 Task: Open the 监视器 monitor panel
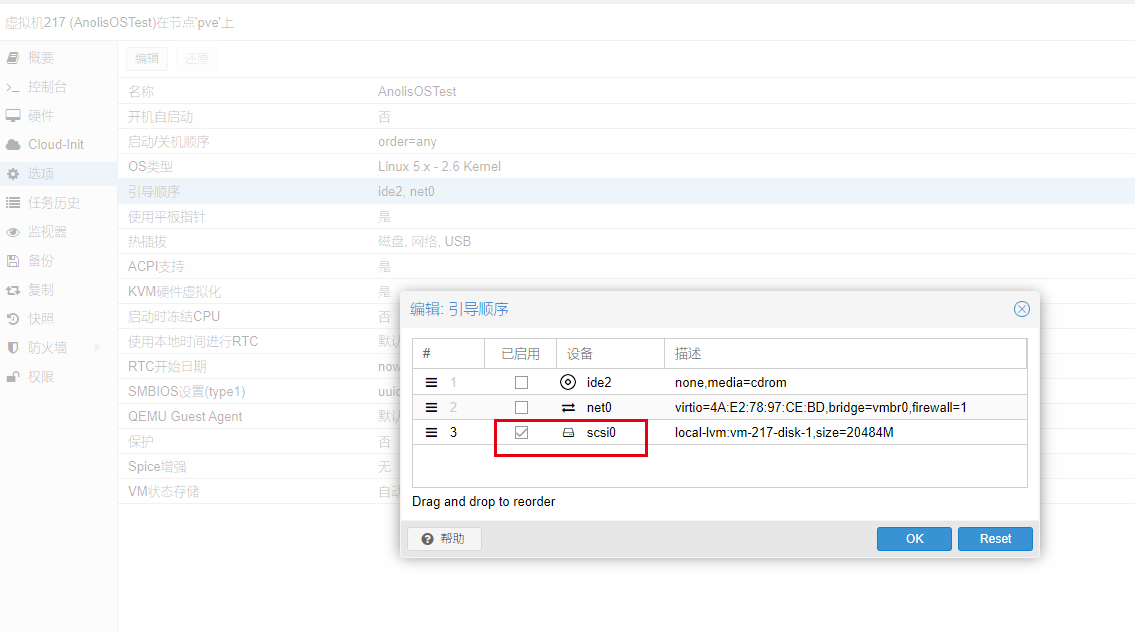tap(45, 230)
